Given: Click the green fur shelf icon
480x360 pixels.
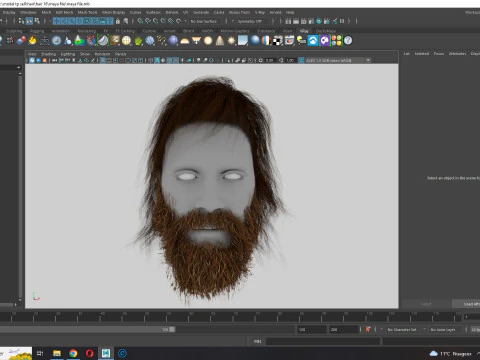Looking at the screenshot, I should click(138, 41).
